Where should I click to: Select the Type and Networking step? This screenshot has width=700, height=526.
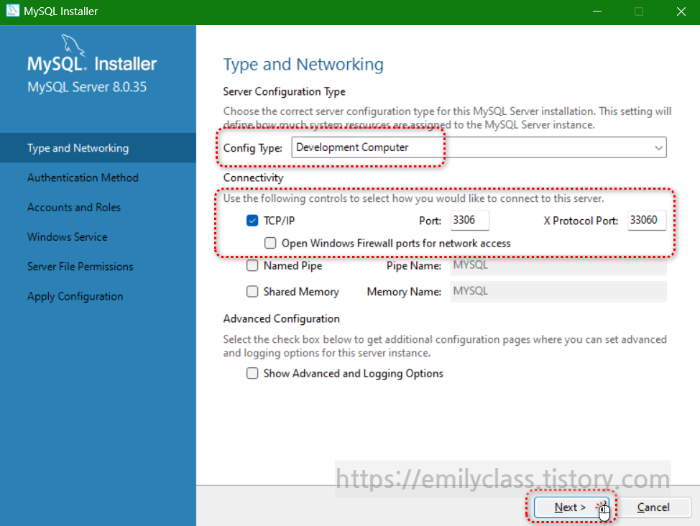(x=98, y=148)
